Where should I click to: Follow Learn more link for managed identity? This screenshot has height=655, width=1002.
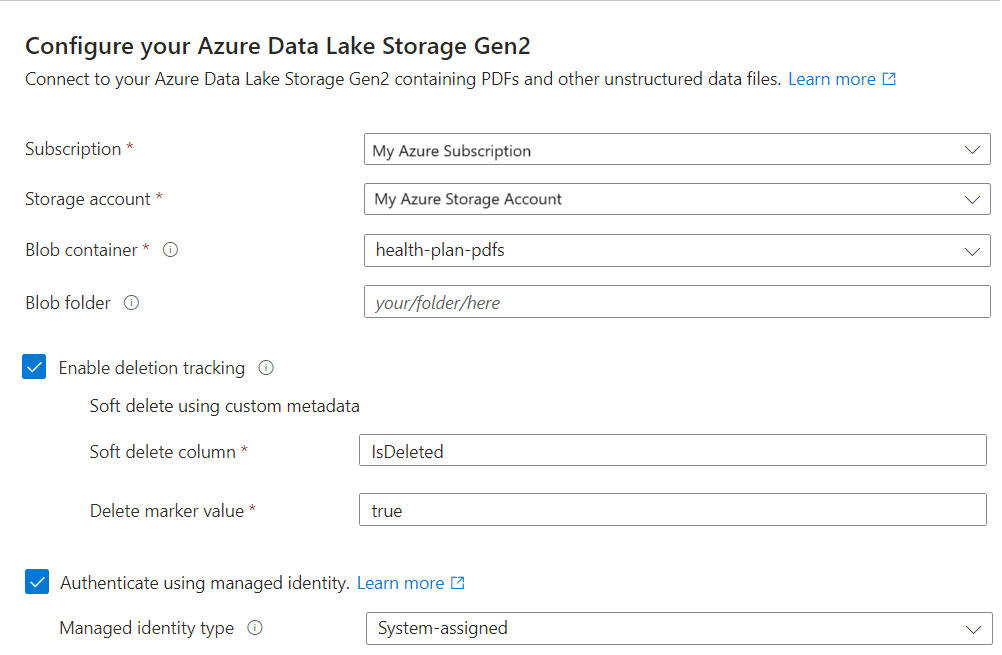[400, 583]
